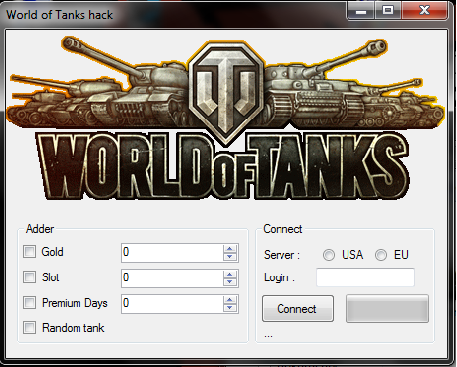Decrease Premium Days with down arrow
Screen dimensions: 457x367
[x=230, y=308]
